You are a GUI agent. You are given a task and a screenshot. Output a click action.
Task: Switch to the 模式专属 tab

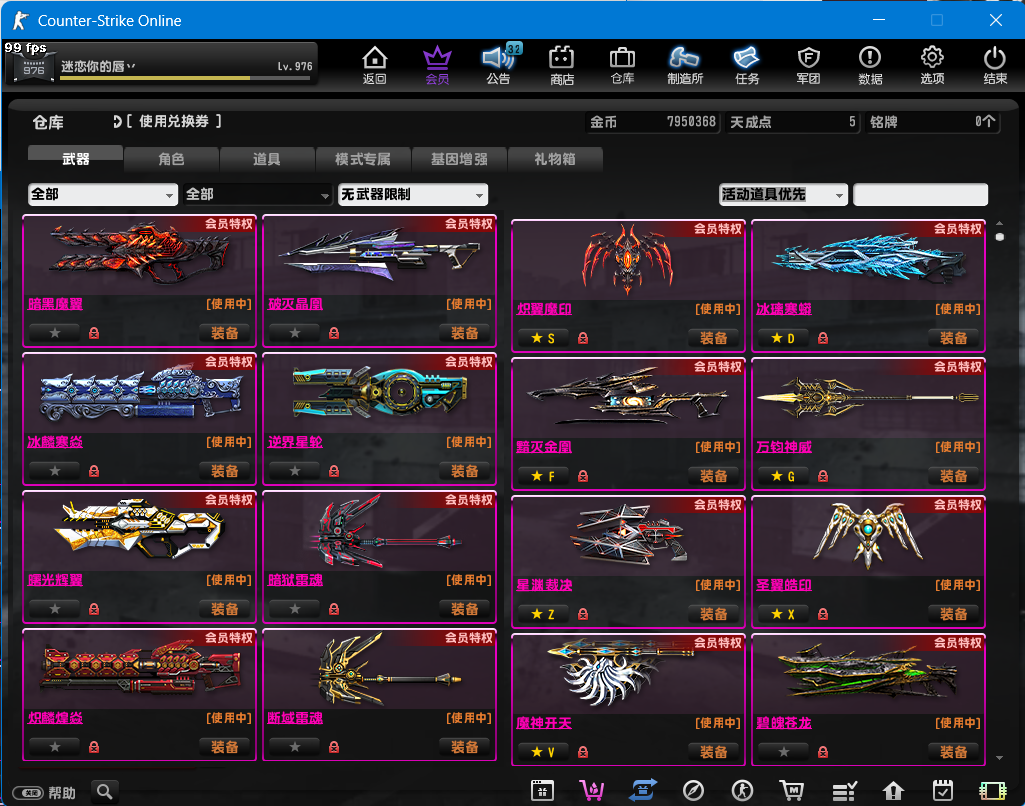363,159
